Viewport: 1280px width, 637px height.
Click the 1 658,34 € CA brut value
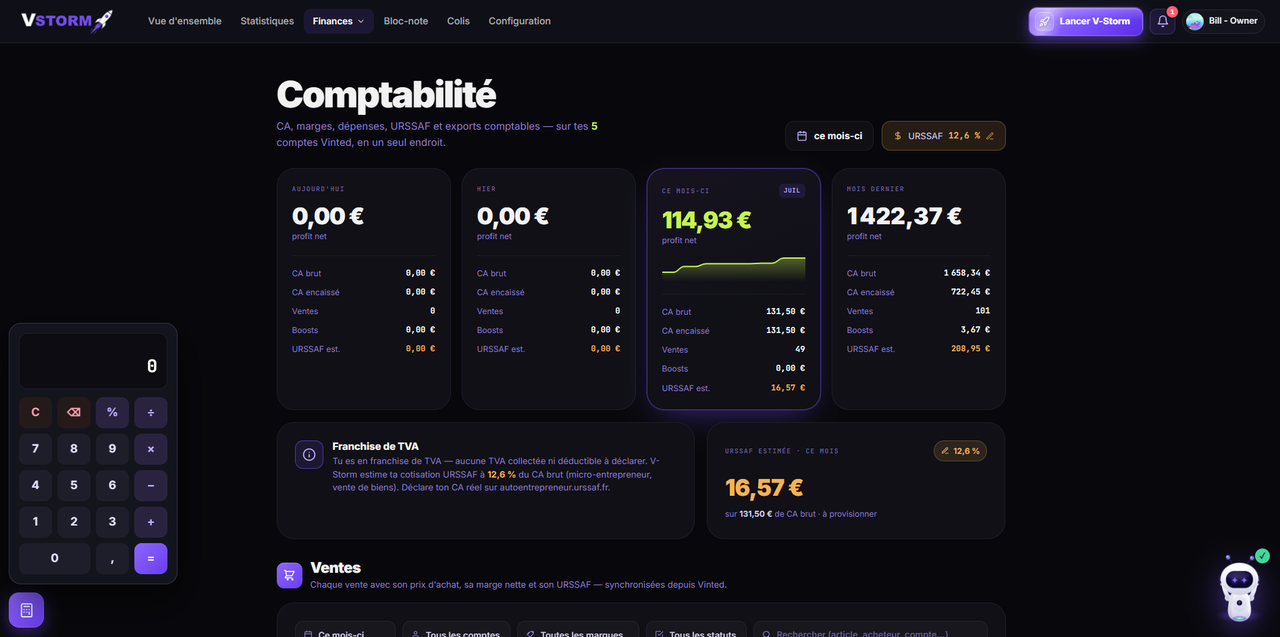(x=966, y=273)
